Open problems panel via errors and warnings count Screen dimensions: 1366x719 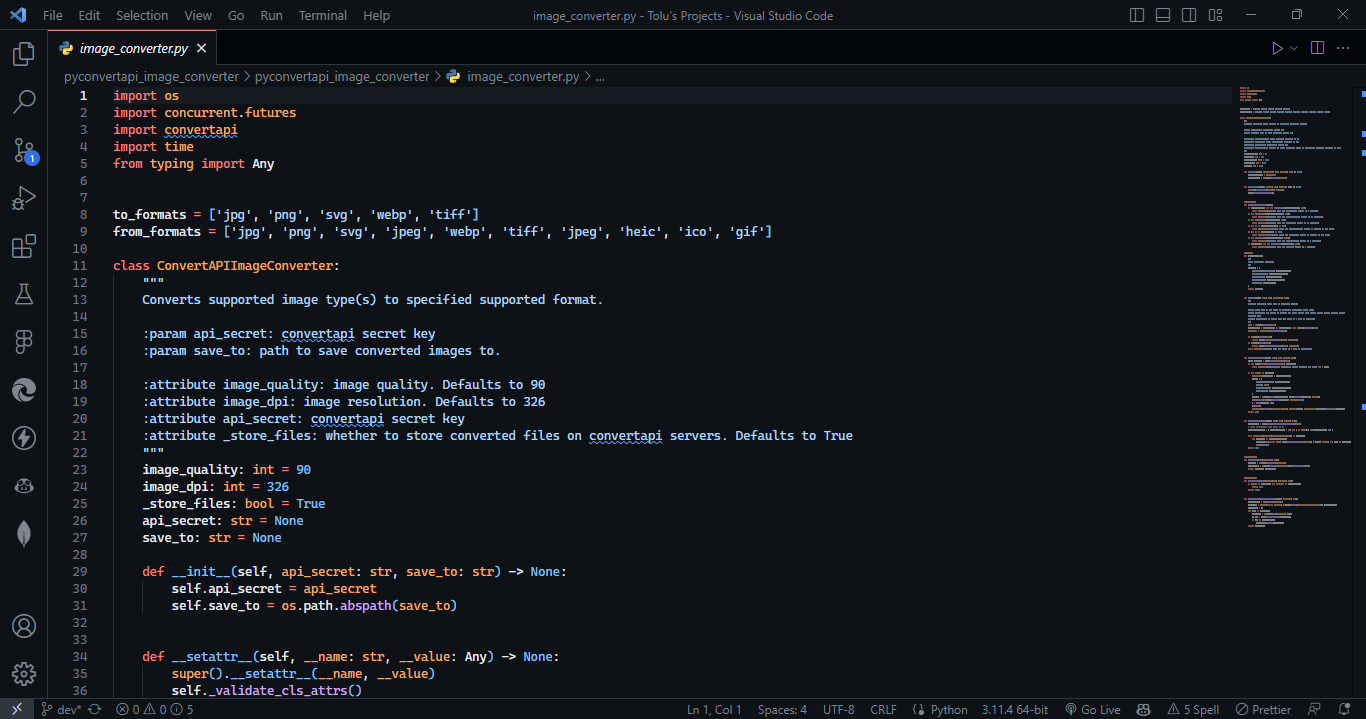tap(154, 709)
